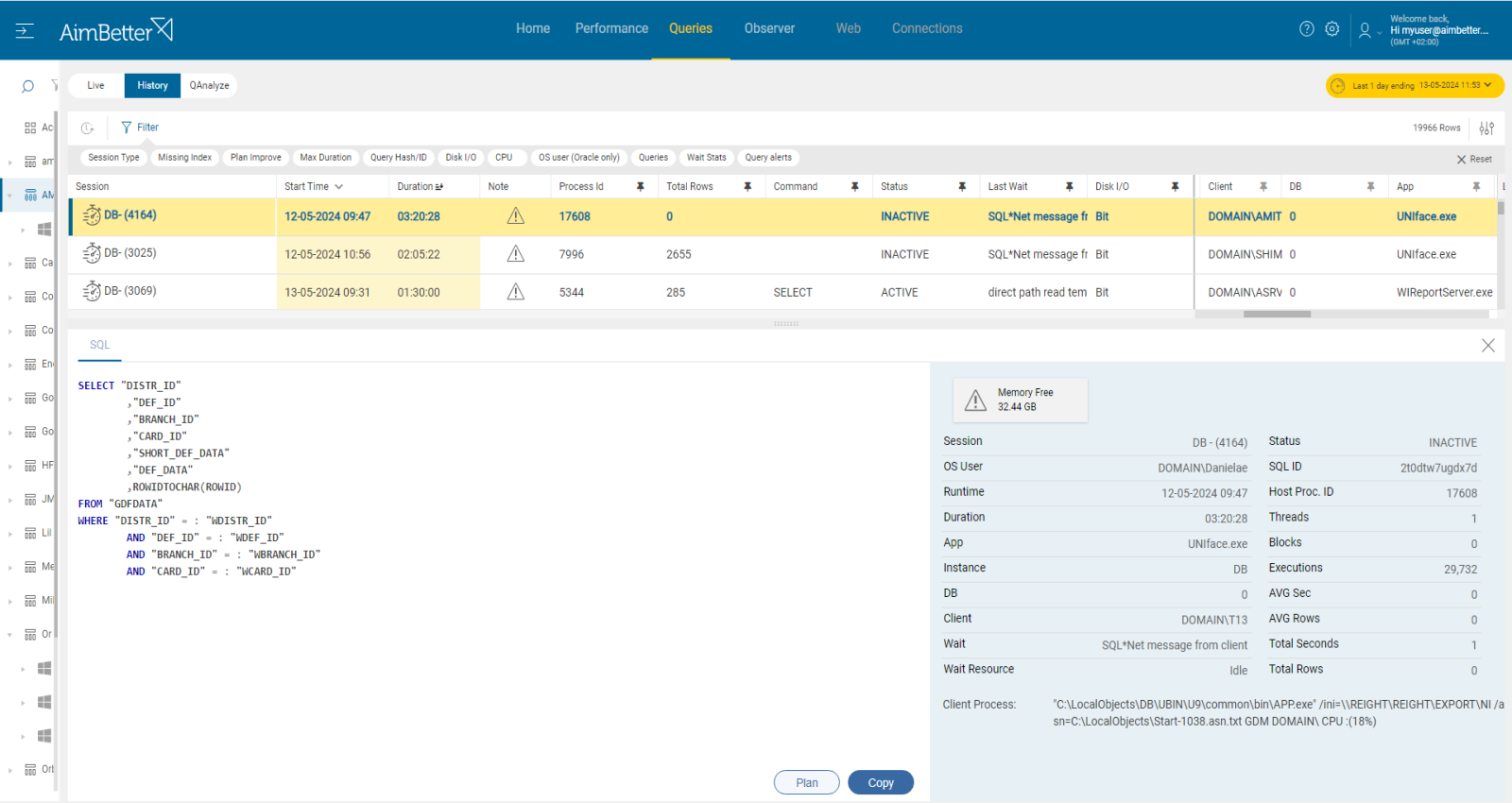This screenshot has height=803, width=1512.
Task: Toggle the Plan Improve filter chip
Action: 256,158
